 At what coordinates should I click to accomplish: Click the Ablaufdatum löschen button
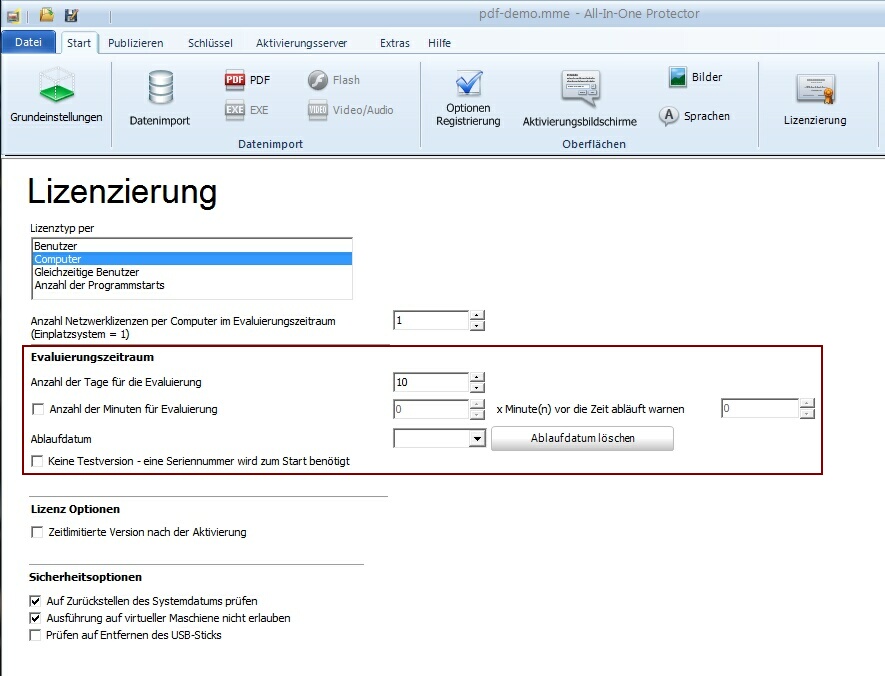(x=581, y=438)
